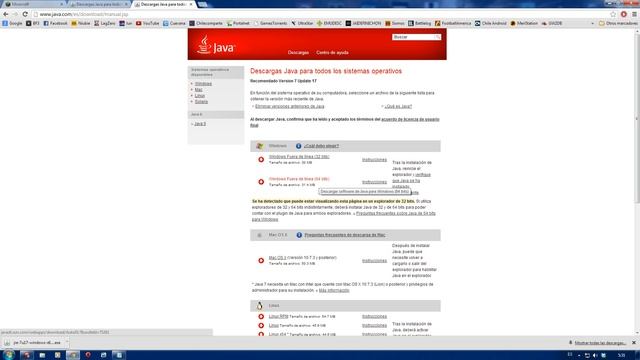Viewport: 640px width, 360px height.
Task: Open the Google bookmark
Action: pos(13,24)
